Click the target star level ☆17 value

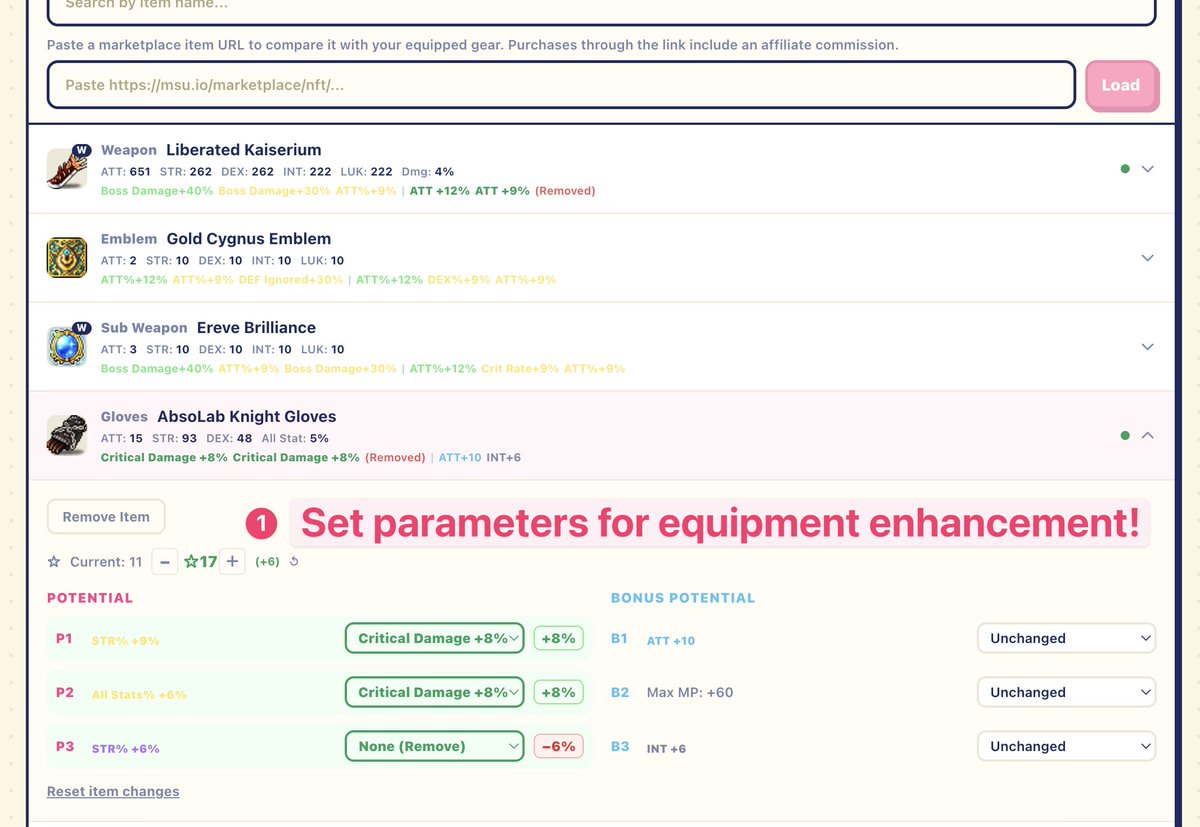[200, 562]
